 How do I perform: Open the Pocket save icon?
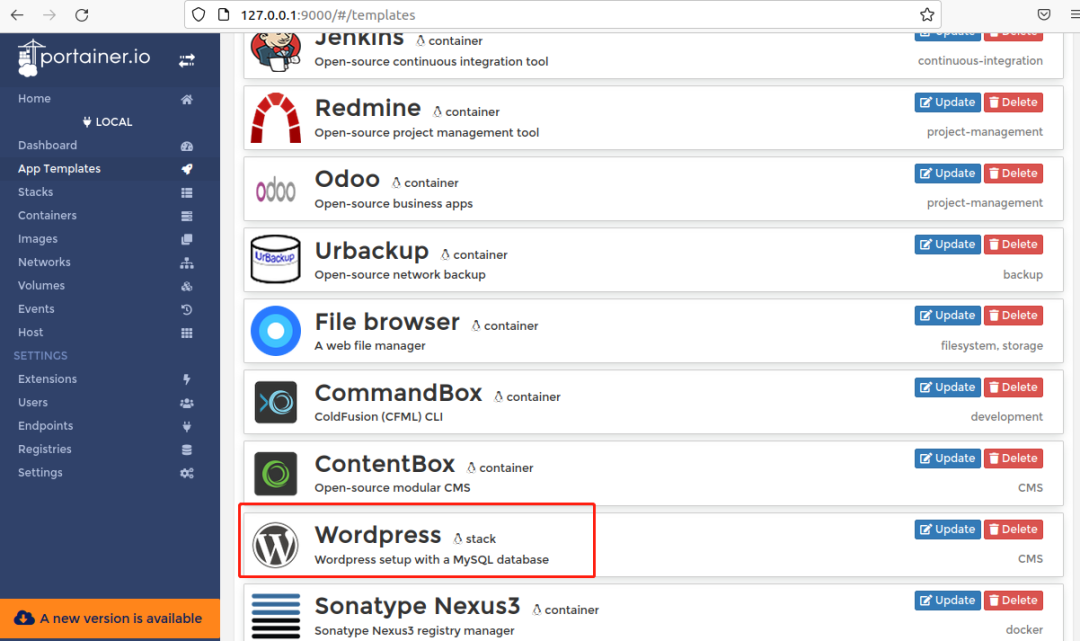pyautogui.click(x=1044, y=14)
